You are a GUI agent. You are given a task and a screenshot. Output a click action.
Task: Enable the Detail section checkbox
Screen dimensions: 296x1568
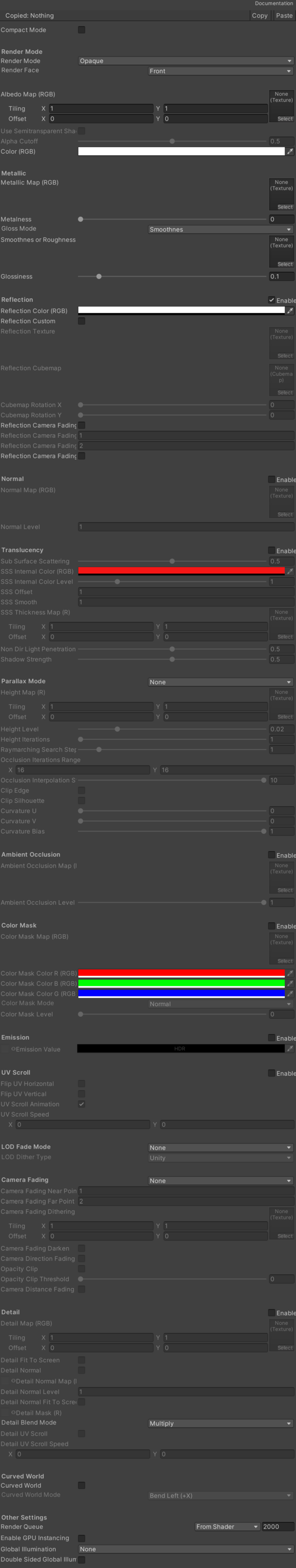pyautogui.click(x=271, y=1313)
